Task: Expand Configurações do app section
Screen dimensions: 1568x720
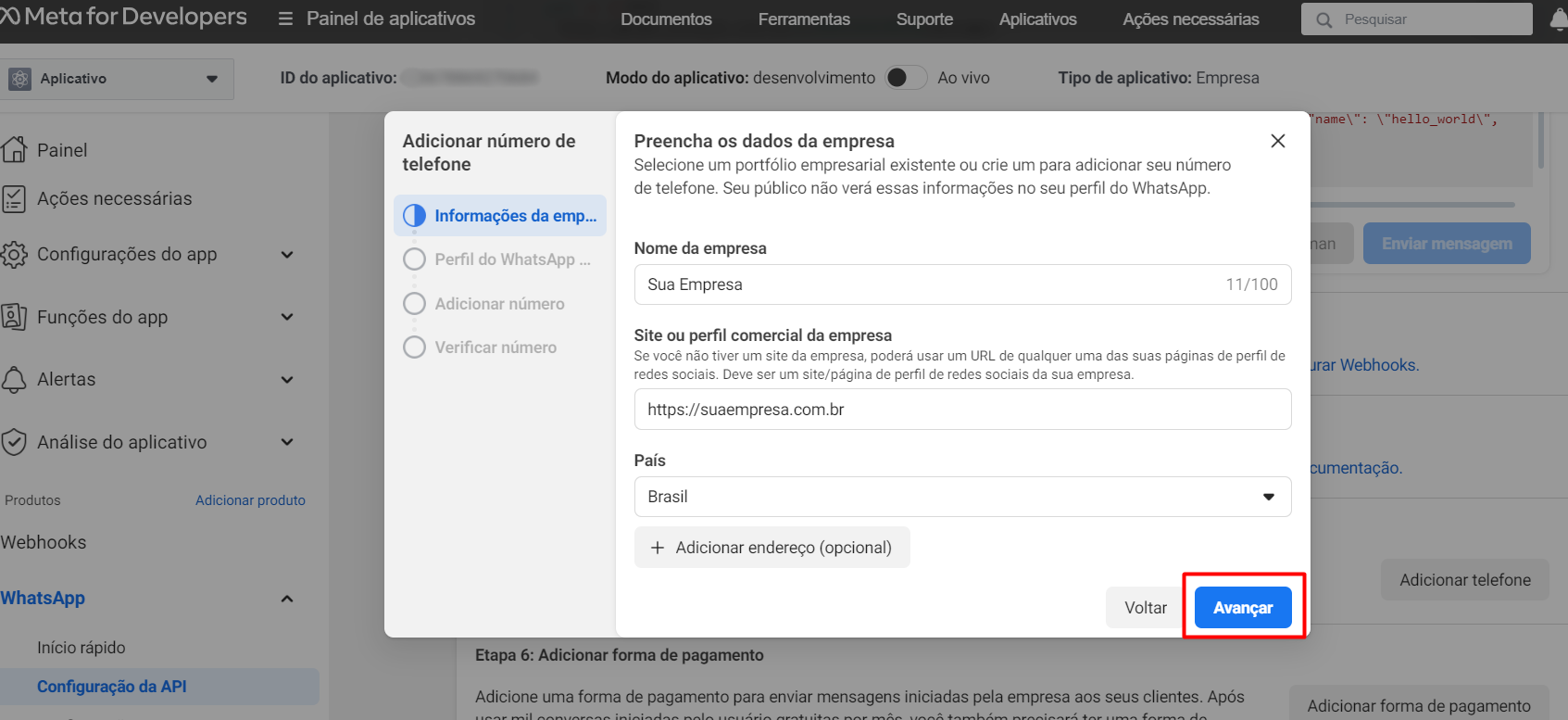Action: [x=287, y=255]
